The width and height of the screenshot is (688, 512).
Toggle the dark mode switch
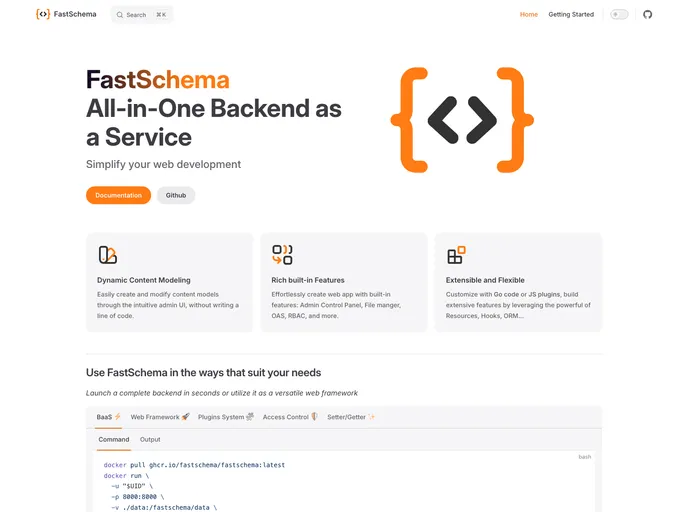[x=619, y=14]
